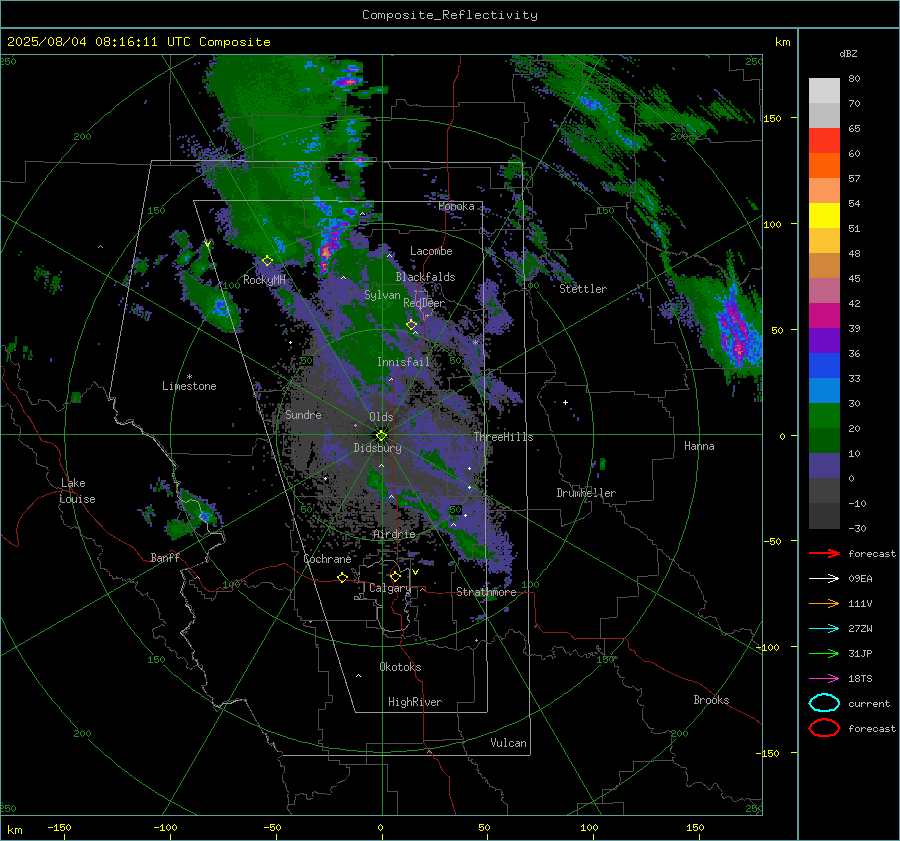The image size is (900, 841).
Task: Click the ThreeHills town label
Action: (x=503, y=437)
